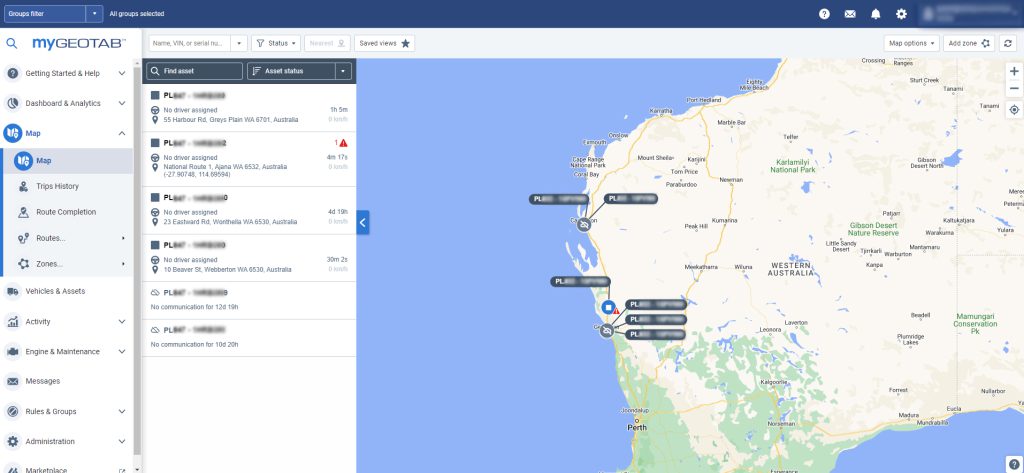The image size is (1024, 473).
Task: Click the Add zone button
Action: coord(969,43)
